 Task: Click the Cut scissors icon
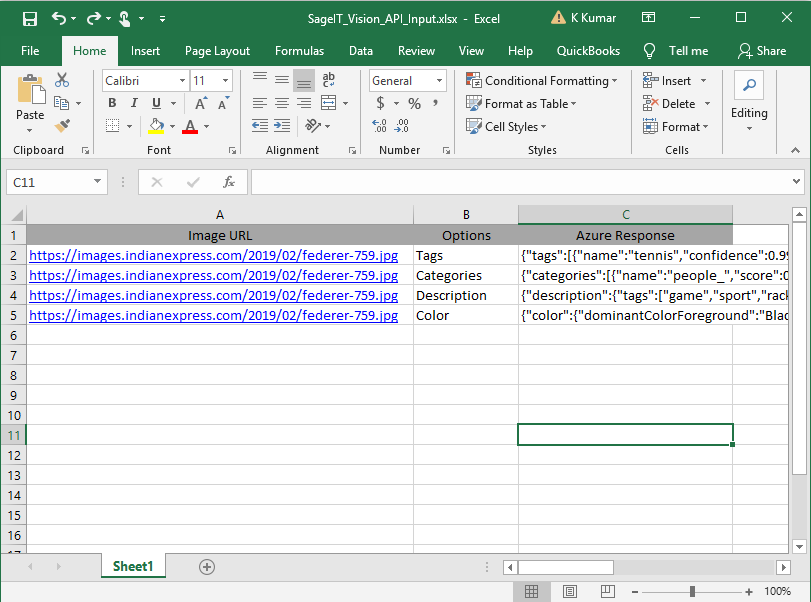click(x=63, y=80)
